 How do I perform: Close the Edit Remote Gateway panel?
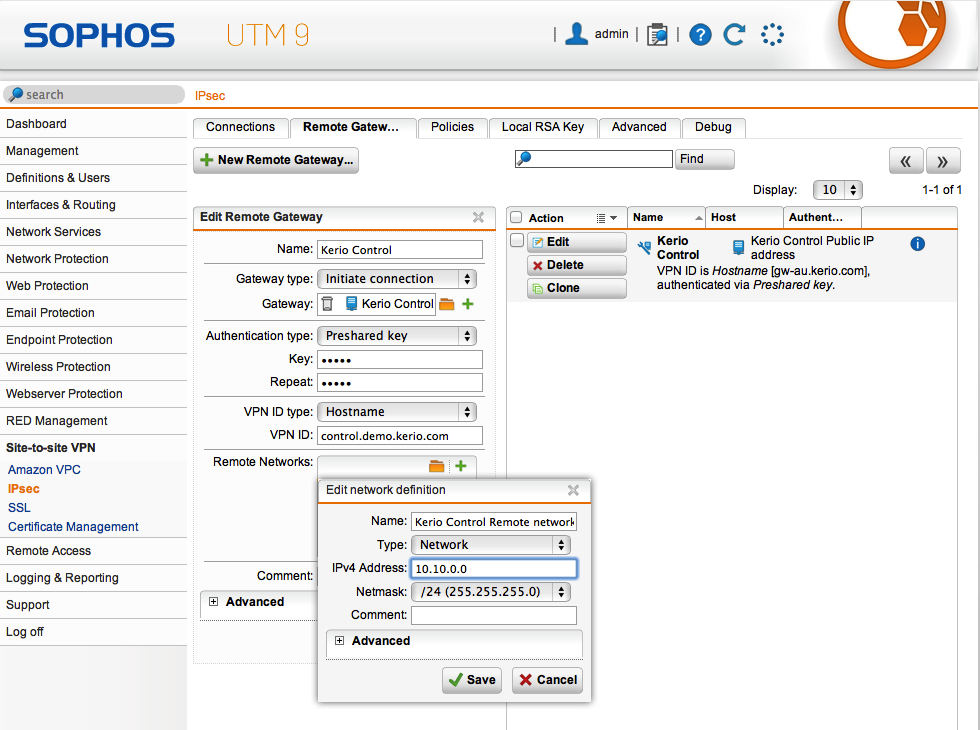click(478, 217)
